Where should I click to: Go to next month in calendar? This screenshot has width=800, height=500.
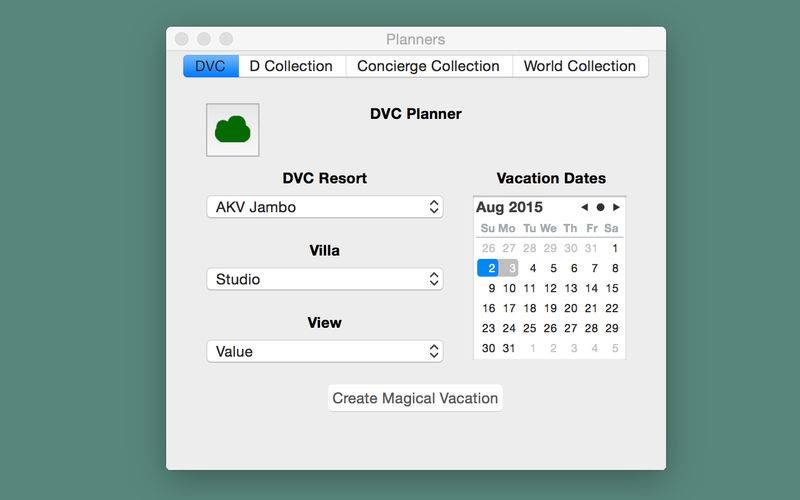(x=616, y=207)
